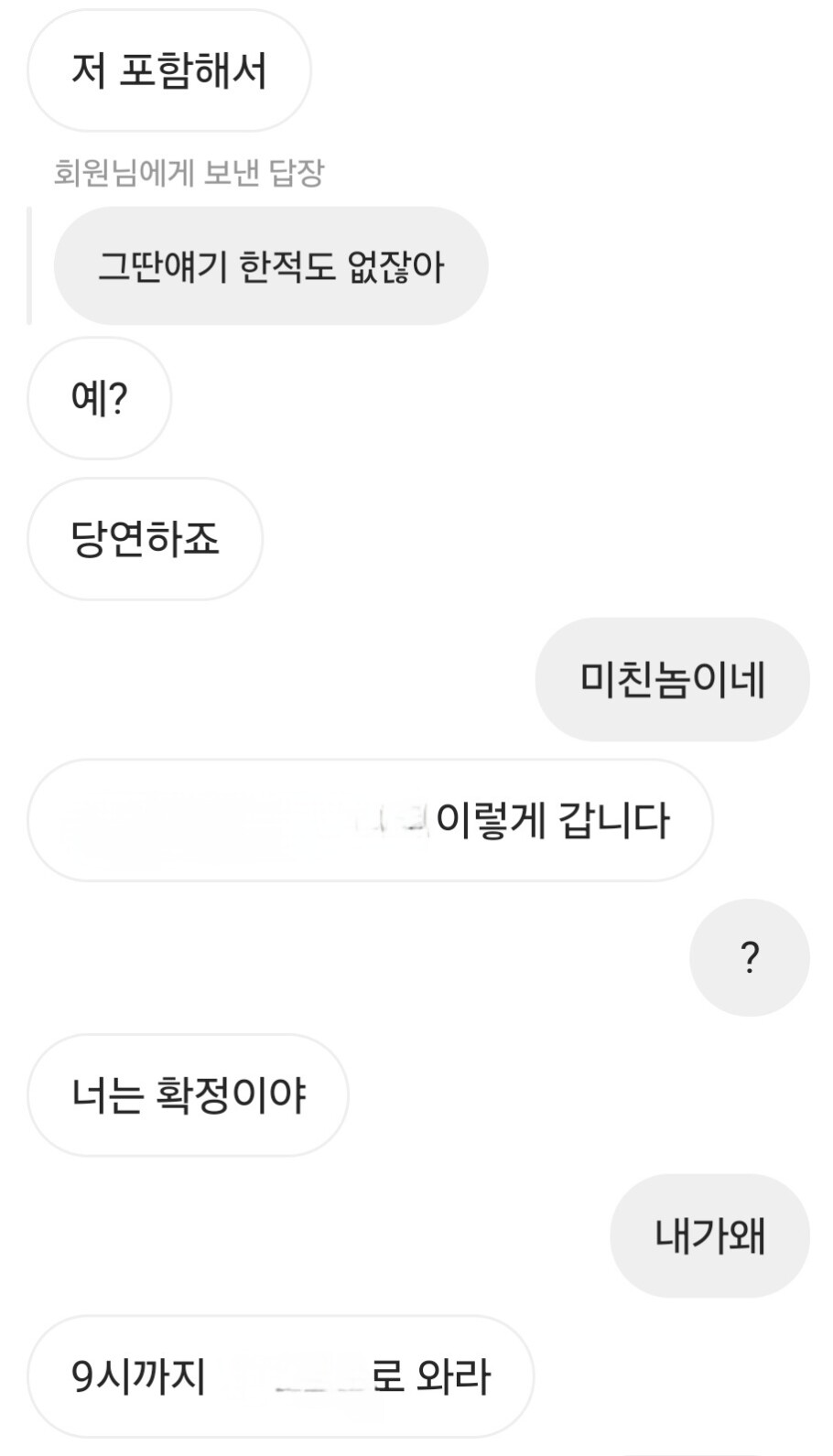This screenshot has width=833, height=1456.
Task: Tap the "너는 확정이야" message
Action: pos(188,1095)
